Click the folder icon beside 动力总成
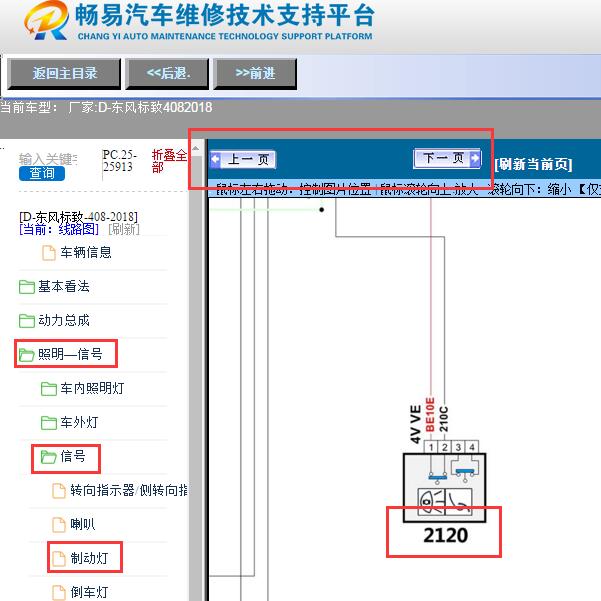The image size is (601, 601). (27, 321)
